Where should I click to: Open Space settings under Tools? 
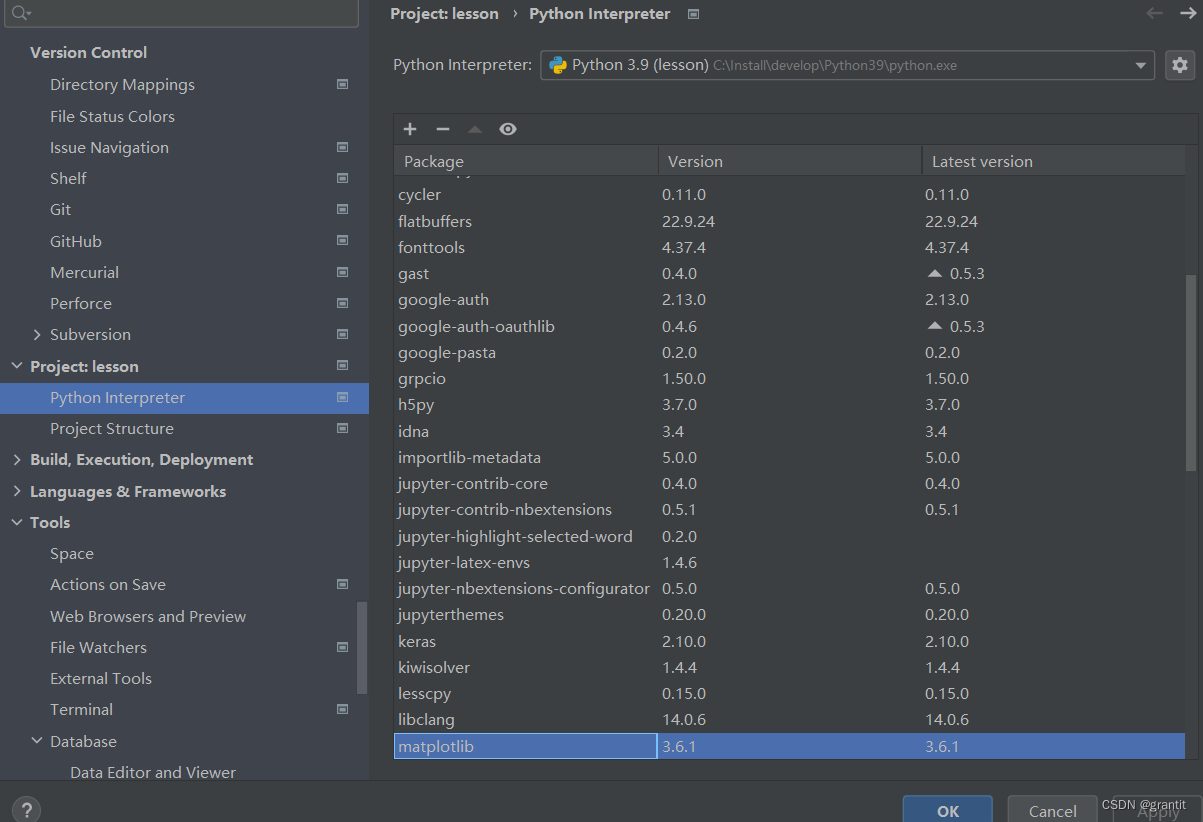click(x=72, y=553)
